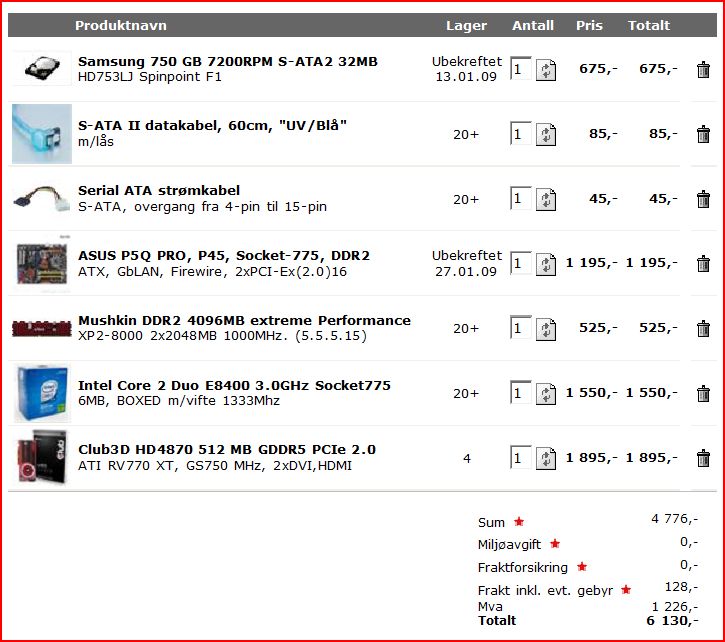Delete ASUS P5Q PRO motherboard from cart
This screenshot has width=725, height=642.
pos(703,264)
